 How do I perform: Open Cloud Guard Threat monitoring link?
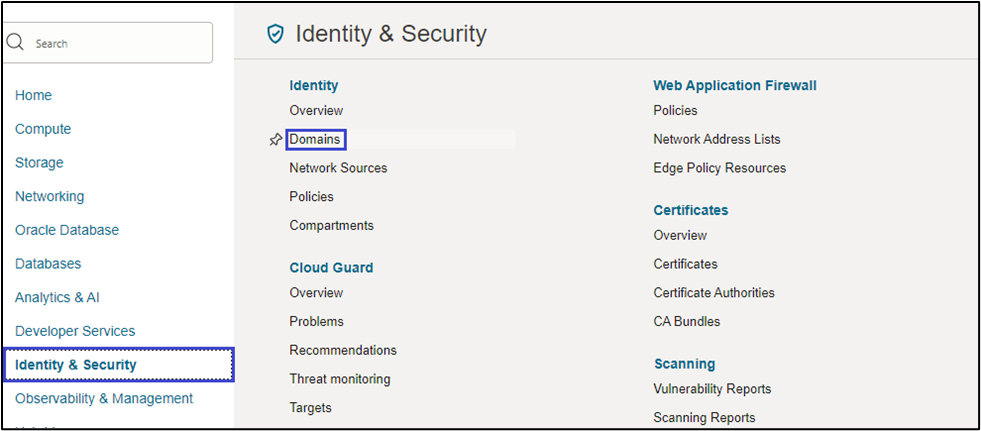[x=340, y=379]
